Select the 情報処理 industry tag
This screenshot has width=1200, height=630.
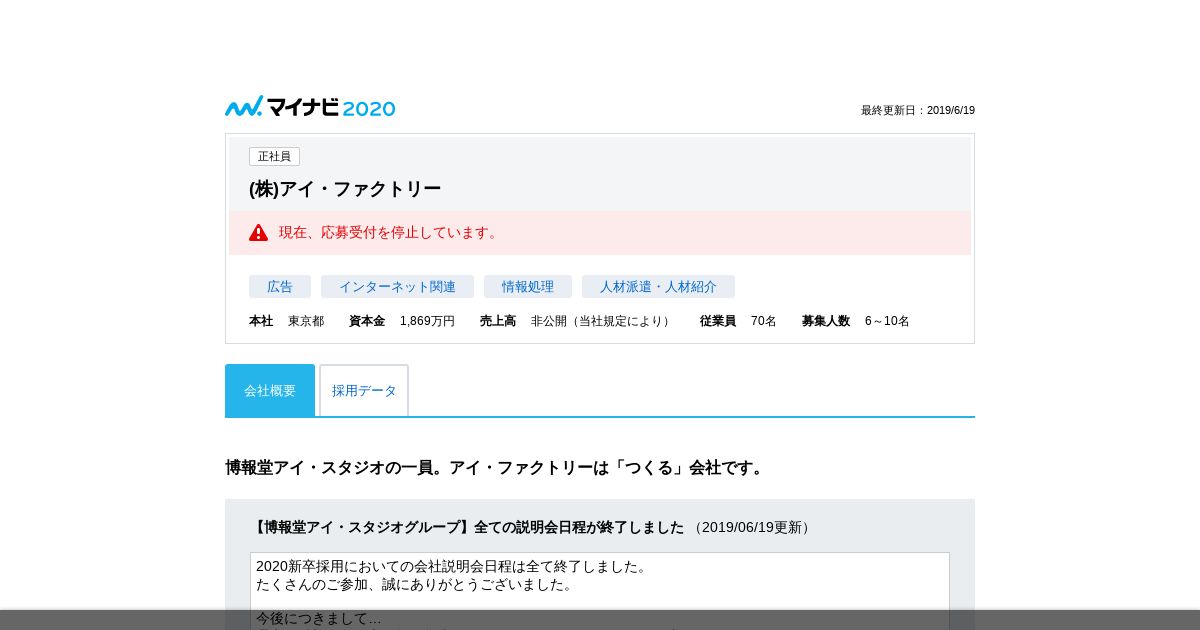click(528, 286)
